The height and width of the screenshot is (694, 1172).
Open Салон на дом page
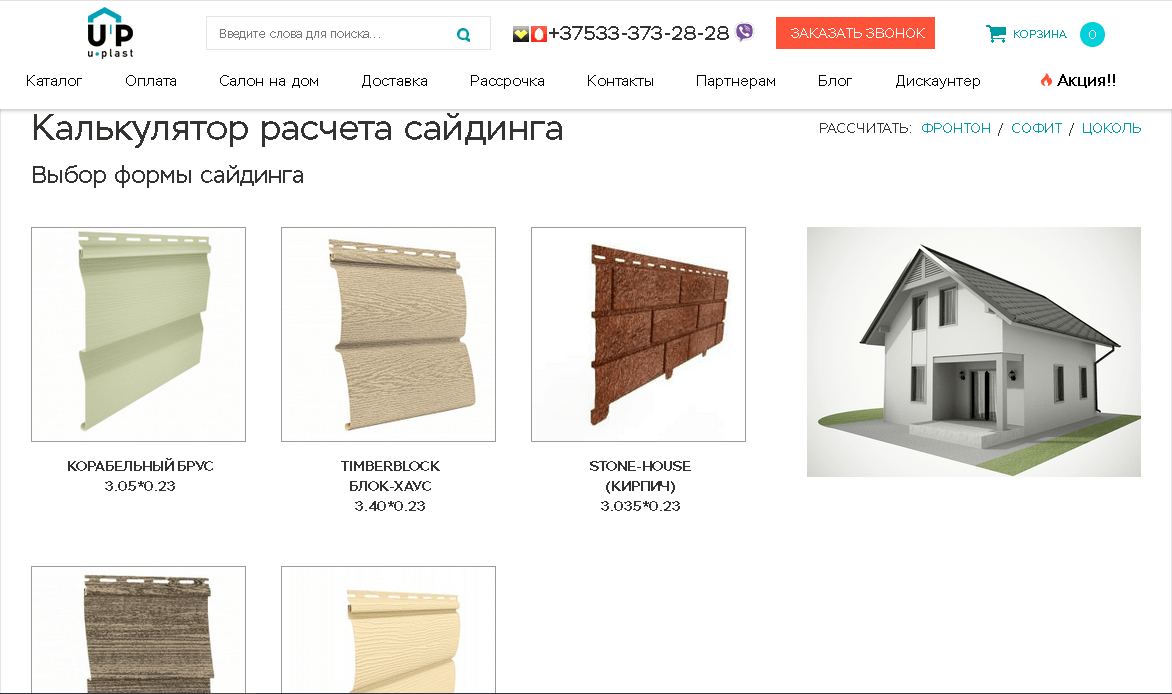click(x=269, y=81)
